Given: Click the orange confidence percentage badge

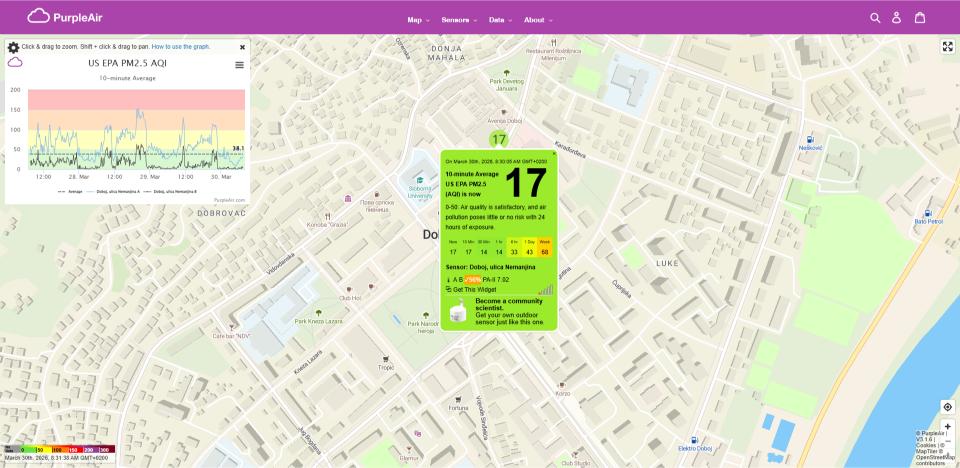Looking at the screenshot, I should [473, 280].
